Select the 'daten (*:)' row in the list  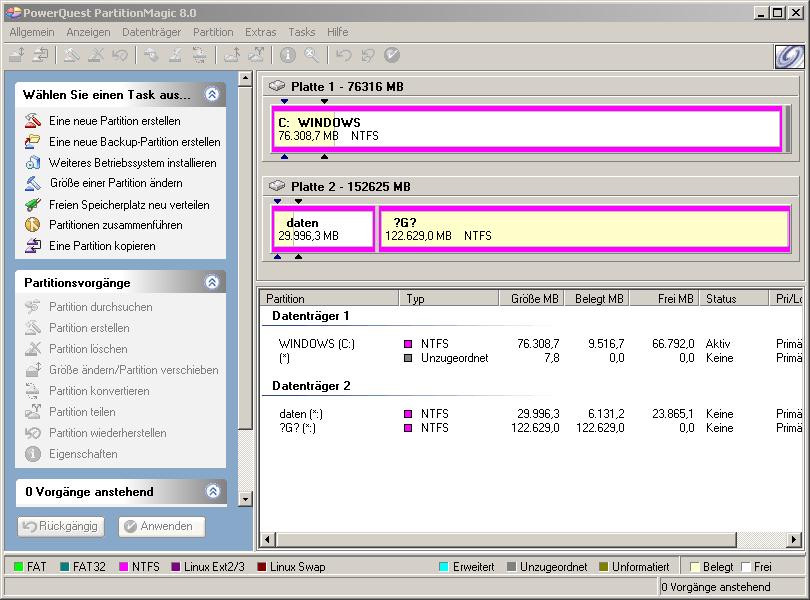[532, 414]
